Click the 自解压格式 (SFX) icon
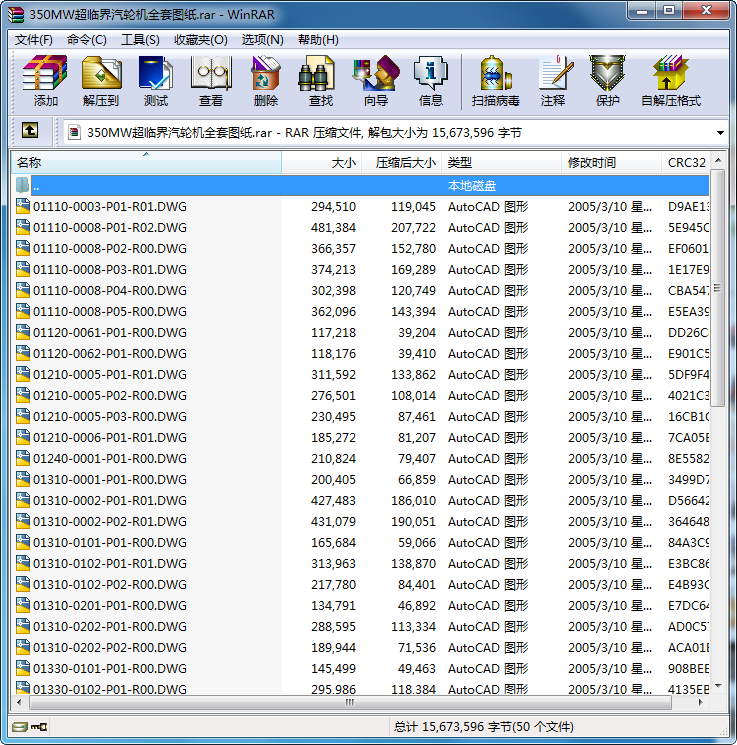The image size is (737, 745). 670,81
